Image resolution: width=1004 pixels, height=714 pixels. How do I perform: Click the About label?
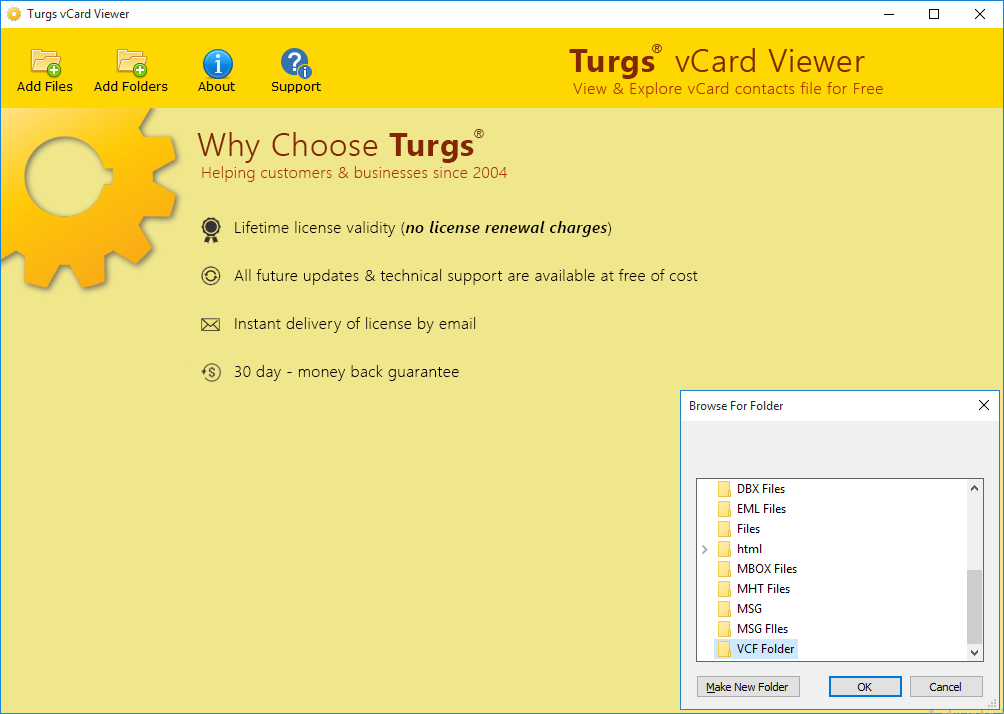tap(216, 86)
